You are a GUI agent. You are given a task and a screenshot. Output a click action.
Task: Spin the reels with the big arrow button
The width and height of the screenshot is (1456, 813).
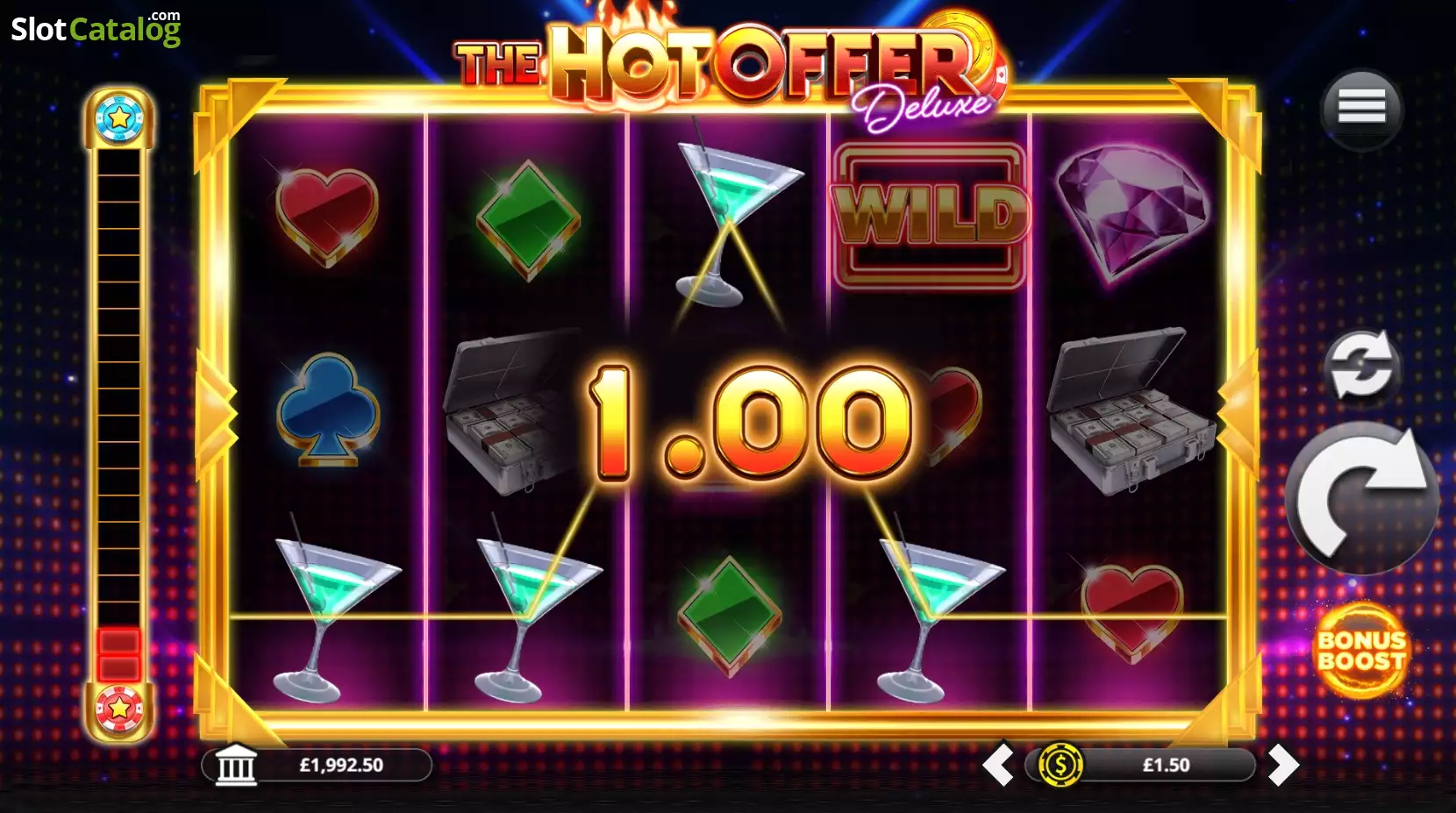(x=1362, y=497)
